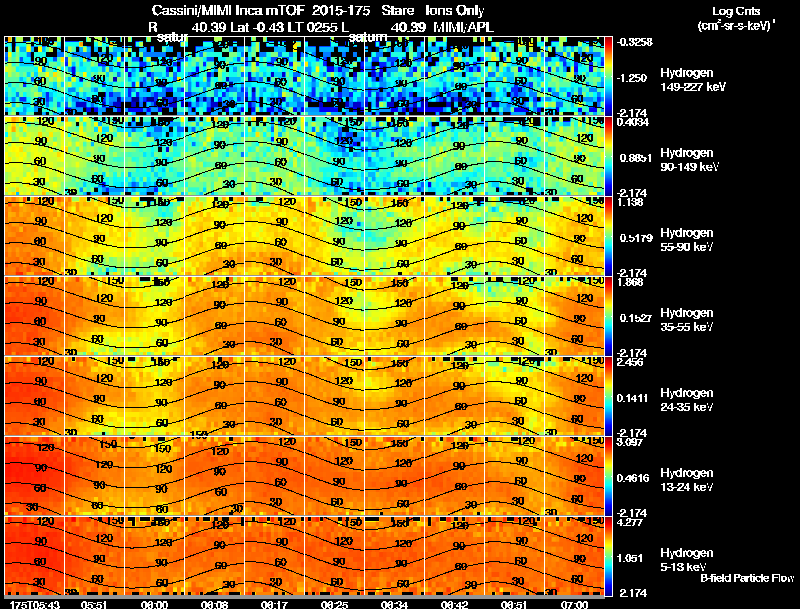Click the color bar beside Hydrogen 24-35 keV

pos(608,396)
